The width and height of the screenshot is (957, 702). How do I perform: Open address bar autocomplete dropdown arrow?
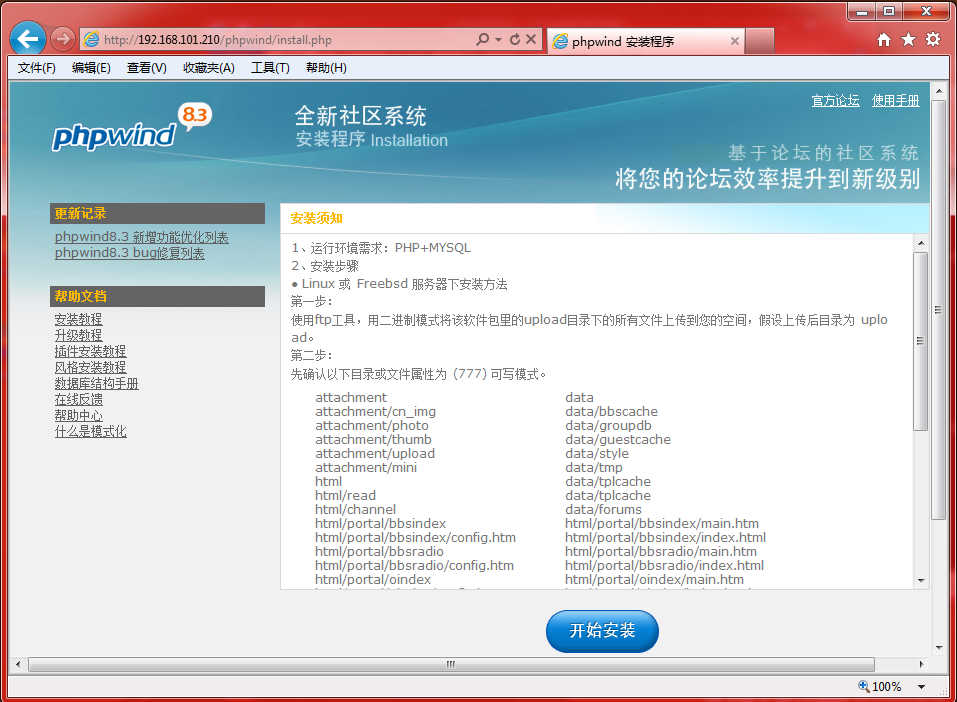tap(498, 40)
